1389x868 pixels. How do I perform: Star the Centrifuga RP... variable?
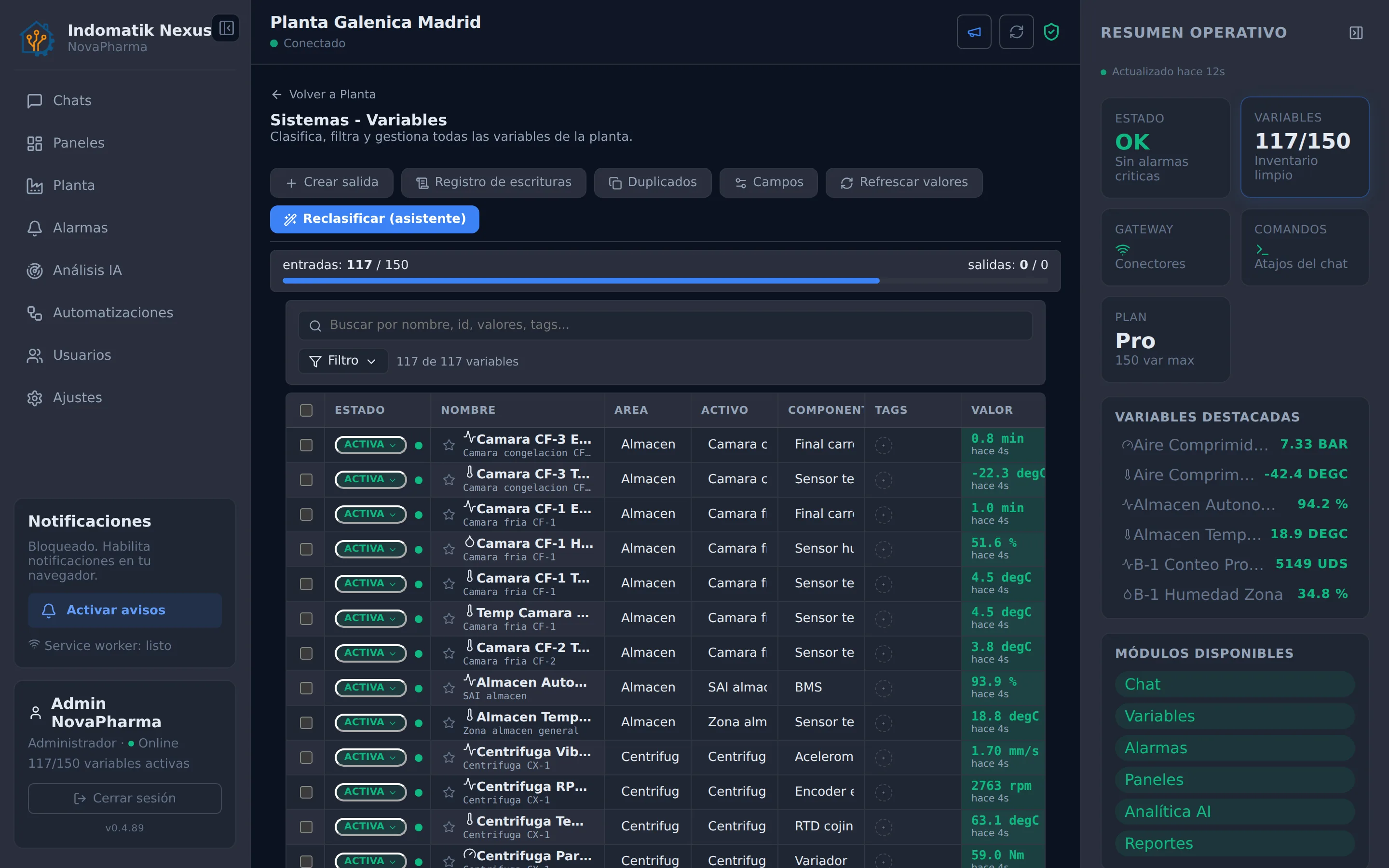coord(449,792)
